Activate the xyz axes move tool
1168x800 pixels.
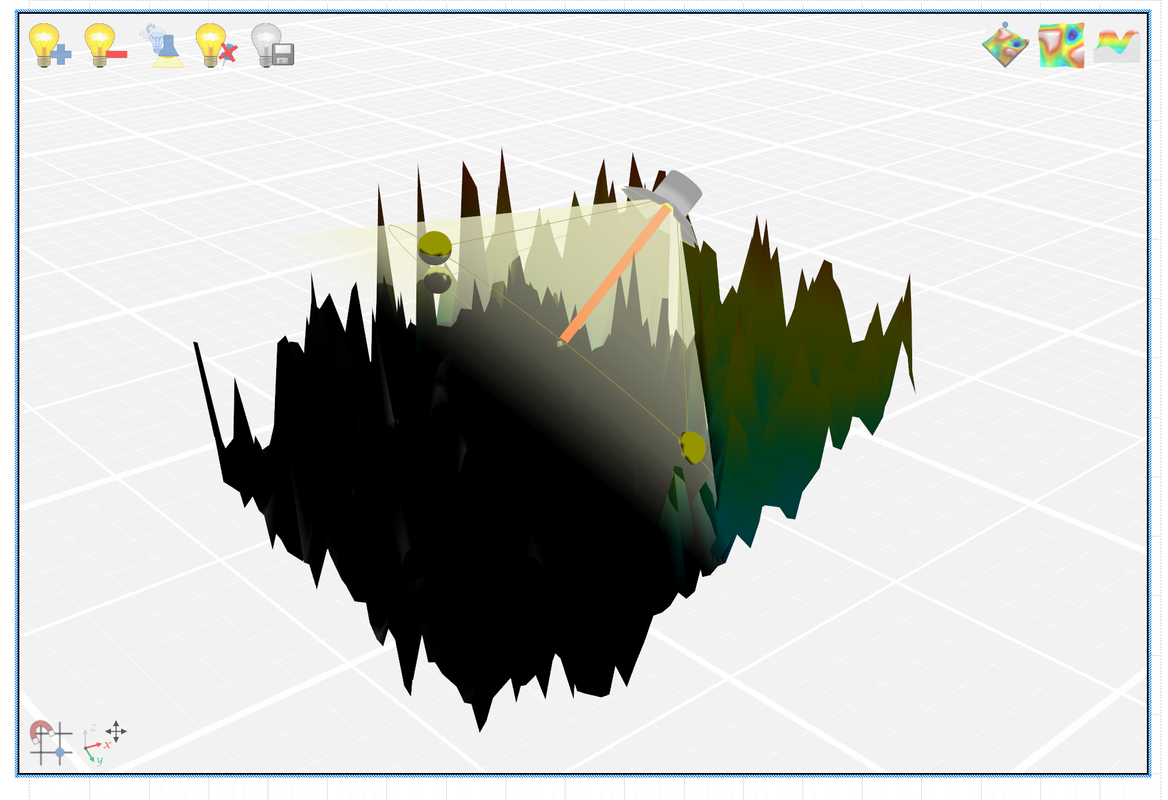tap(104, 742)
